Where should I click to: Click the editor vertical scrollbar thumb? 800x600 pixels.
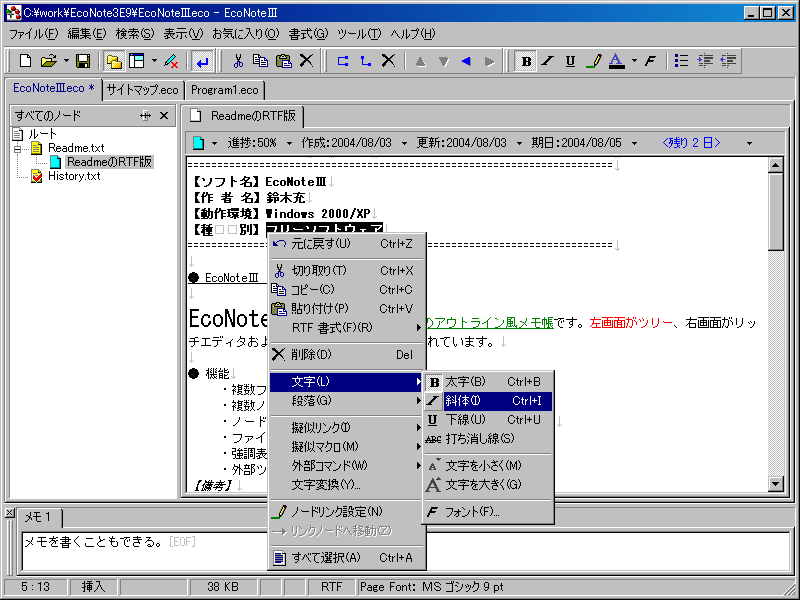click(776, 211)
